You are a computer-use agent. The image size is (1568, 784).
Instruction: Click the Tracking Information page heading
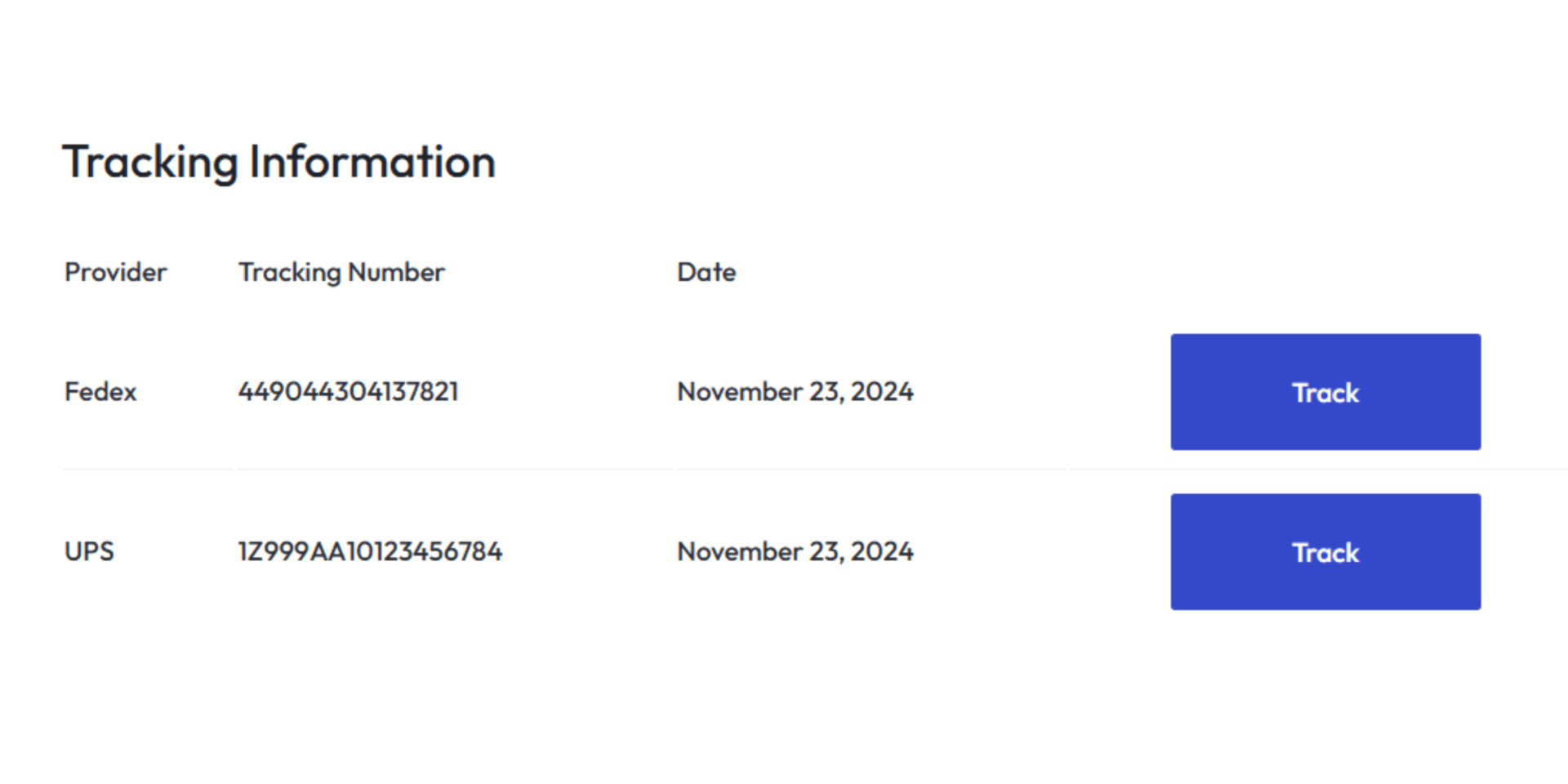click(x=278, y=162)
